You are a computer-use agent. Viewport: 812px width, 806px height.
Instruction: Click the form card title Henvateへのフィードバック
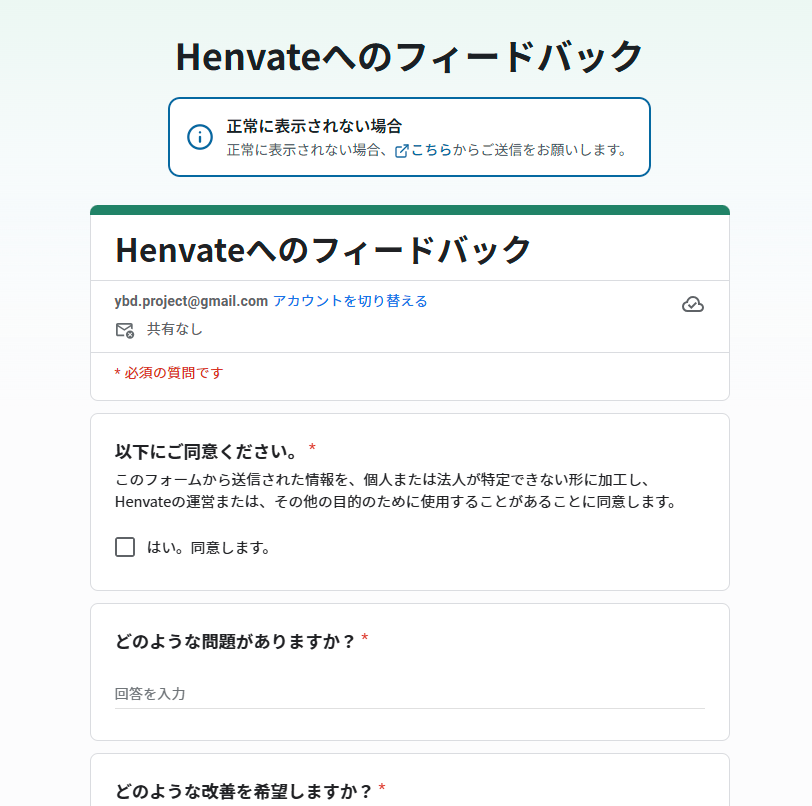pyautogui.click(x=323, y=250)
